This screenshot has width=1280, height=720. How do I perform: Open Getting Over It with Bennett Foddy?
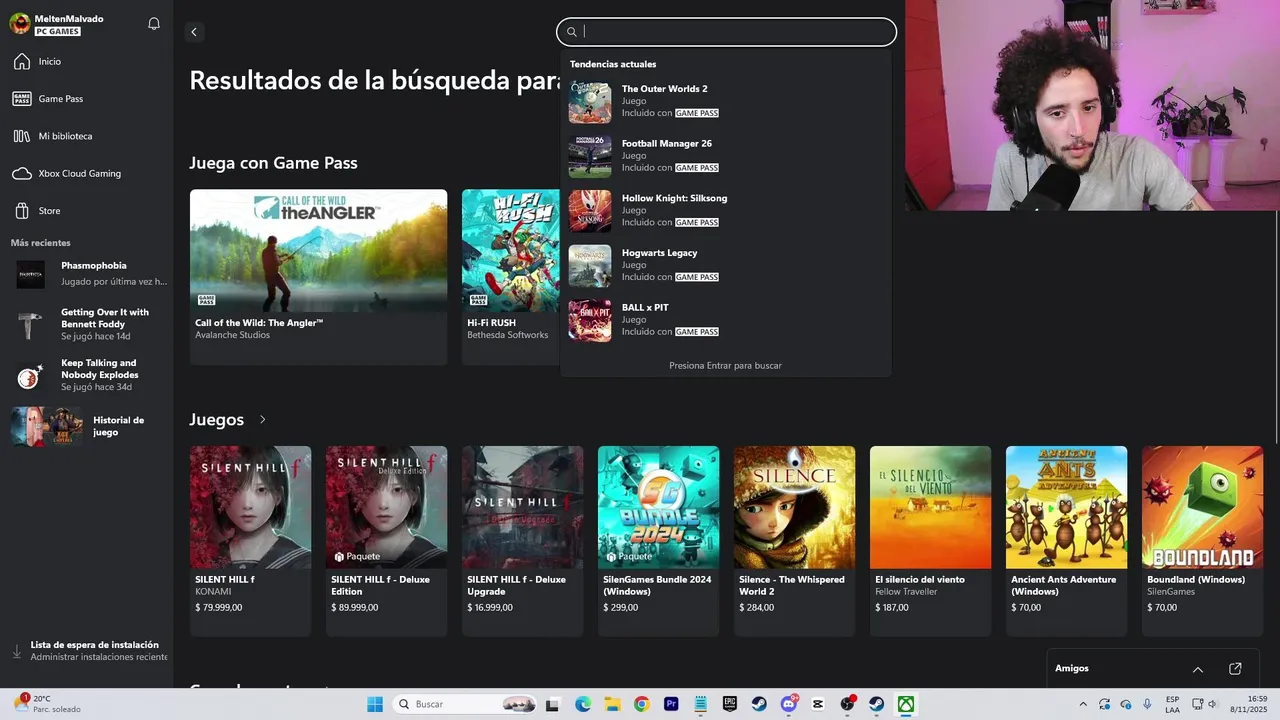pyautogui.click(x=88, y=324)
